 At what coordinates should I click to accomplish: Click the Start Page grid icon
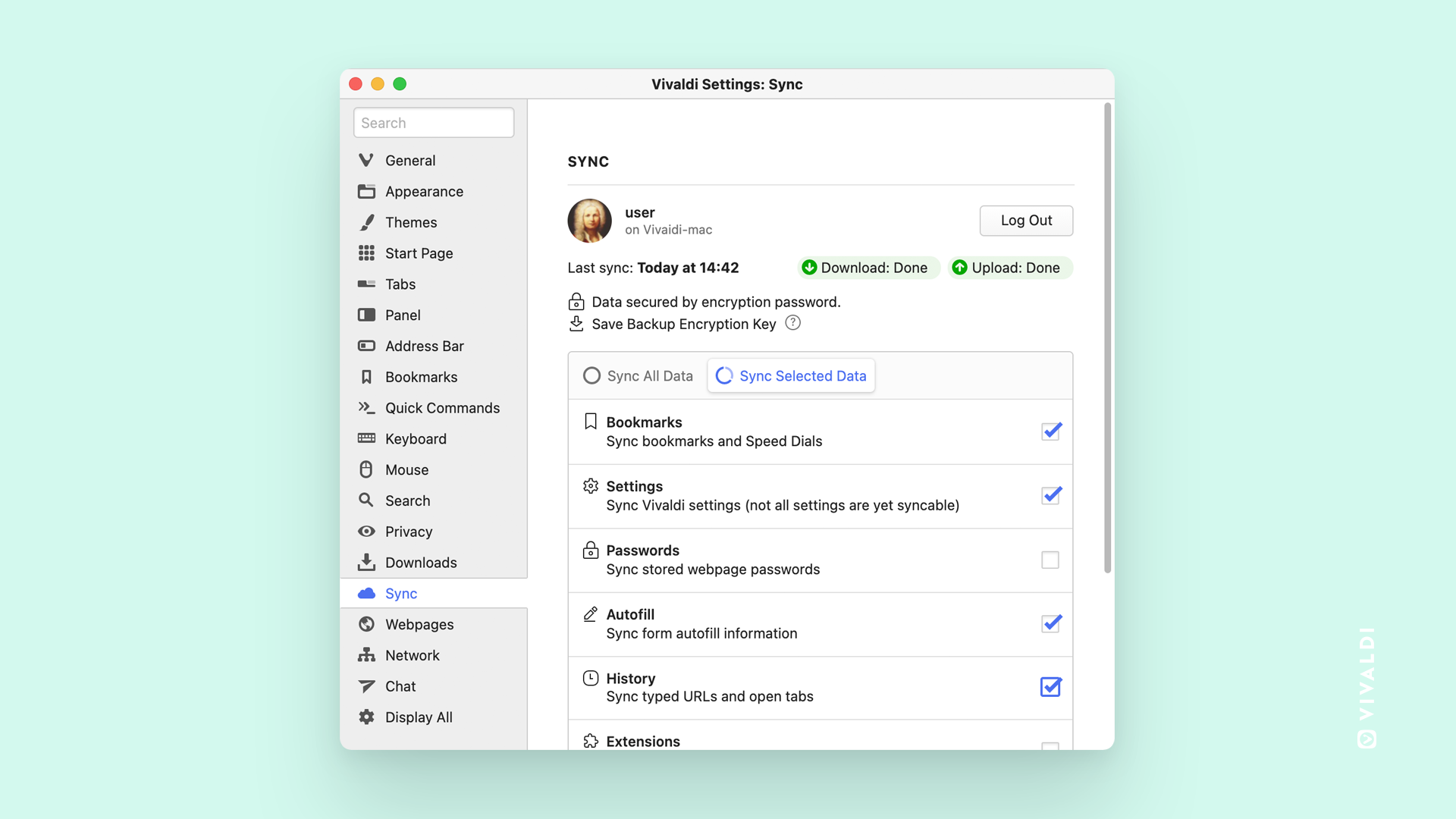[x=367, y=253]
